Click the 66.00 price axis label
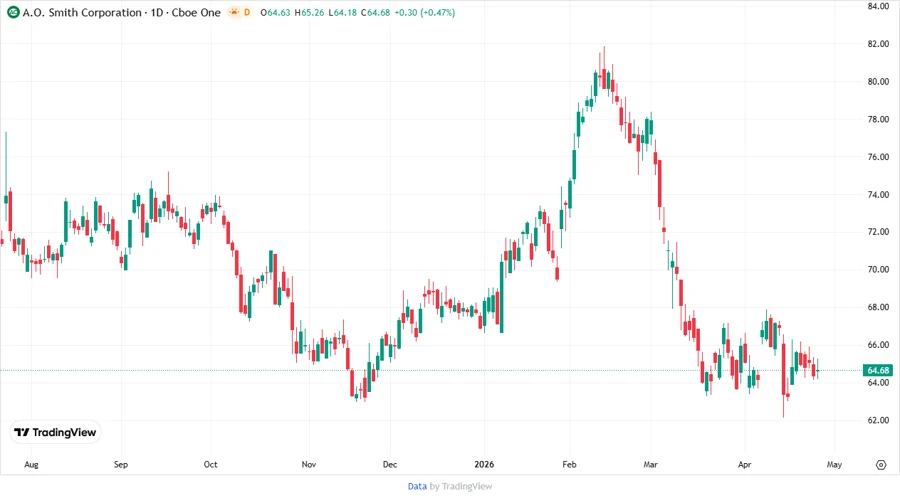Image resolution: width=900 pixels, height=498 pixels. (x=878, y=345)
